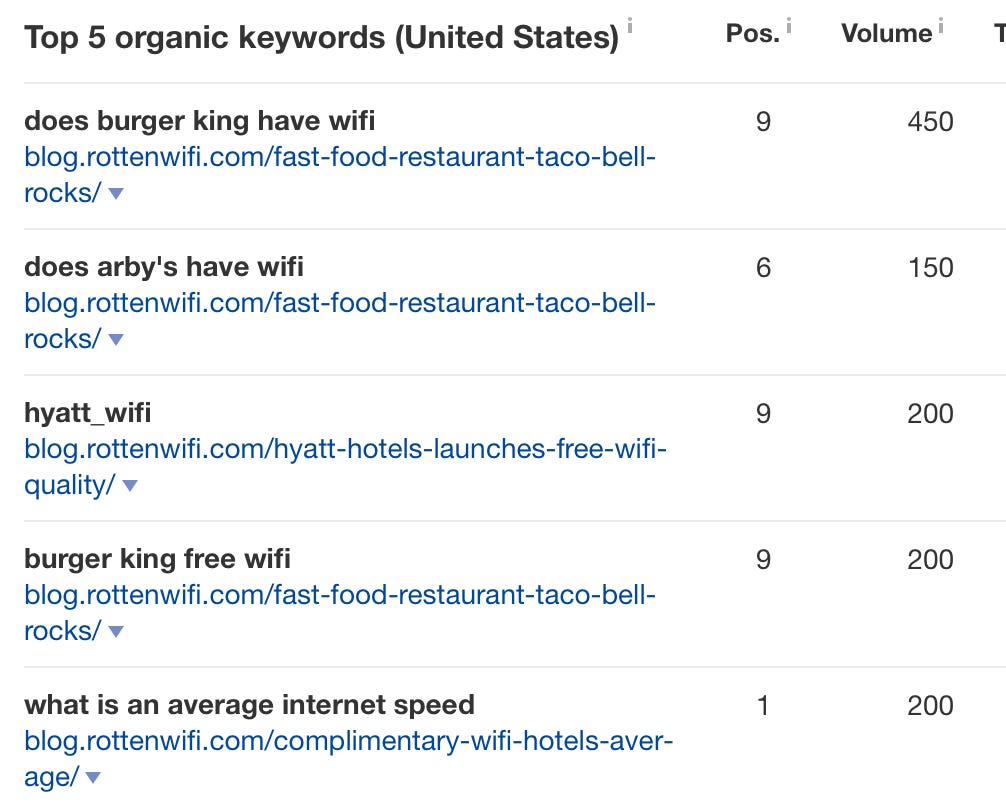The image size is (1006, 804).
Task: Select the 'burger king free wifi' keyword
Action: click(157, 559)
